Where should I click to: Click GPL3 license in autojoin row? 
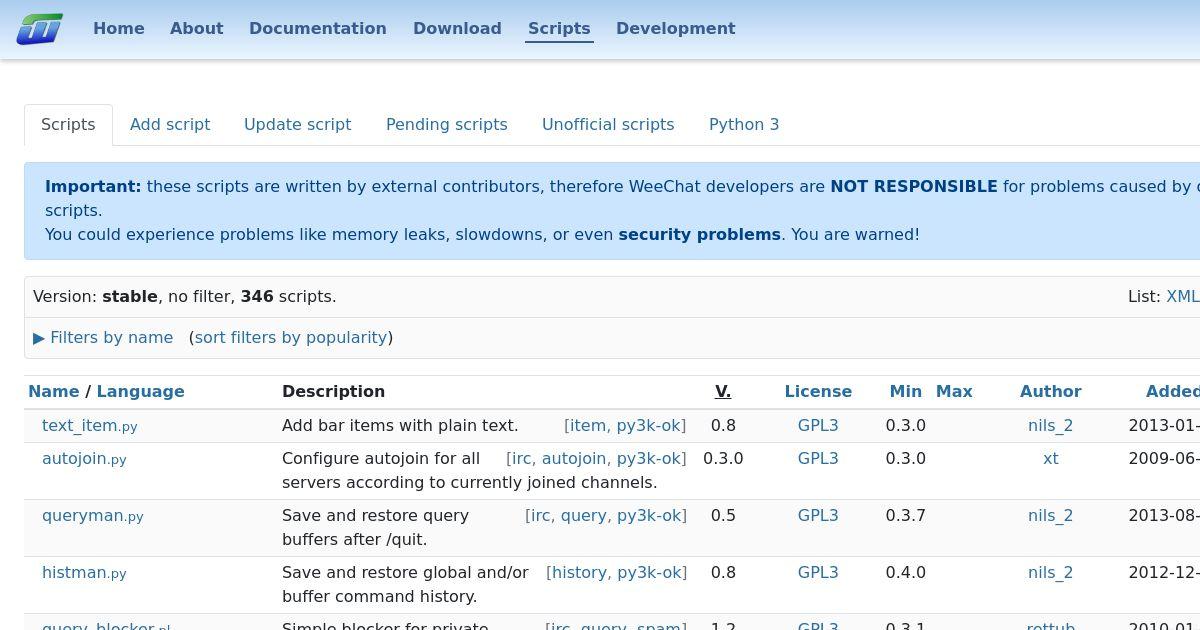(818, 459)
